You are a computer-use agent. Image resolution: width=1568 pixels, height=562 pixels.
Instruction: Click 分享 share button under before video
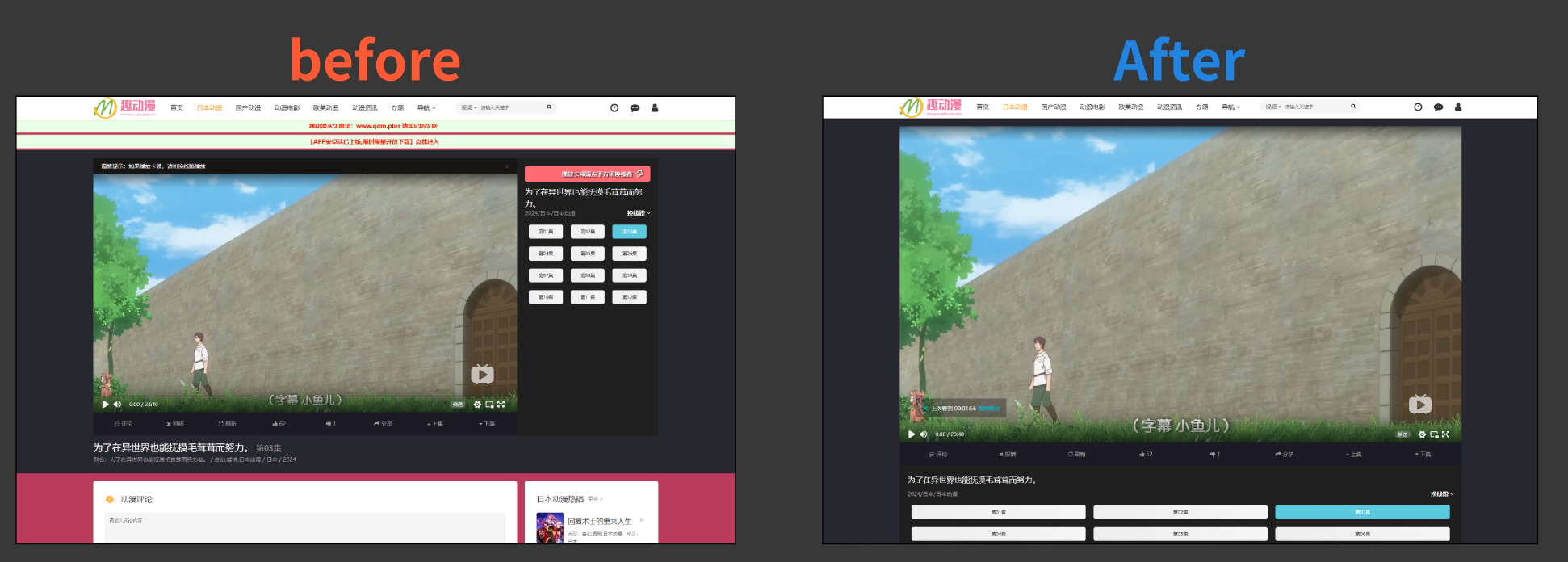coord(383,424)
